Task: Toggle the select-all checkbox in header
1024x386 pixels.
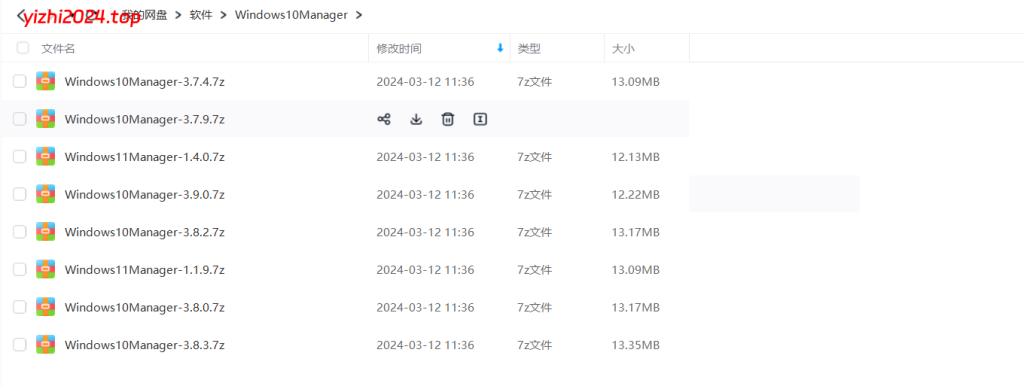Action: pos(23,48)
